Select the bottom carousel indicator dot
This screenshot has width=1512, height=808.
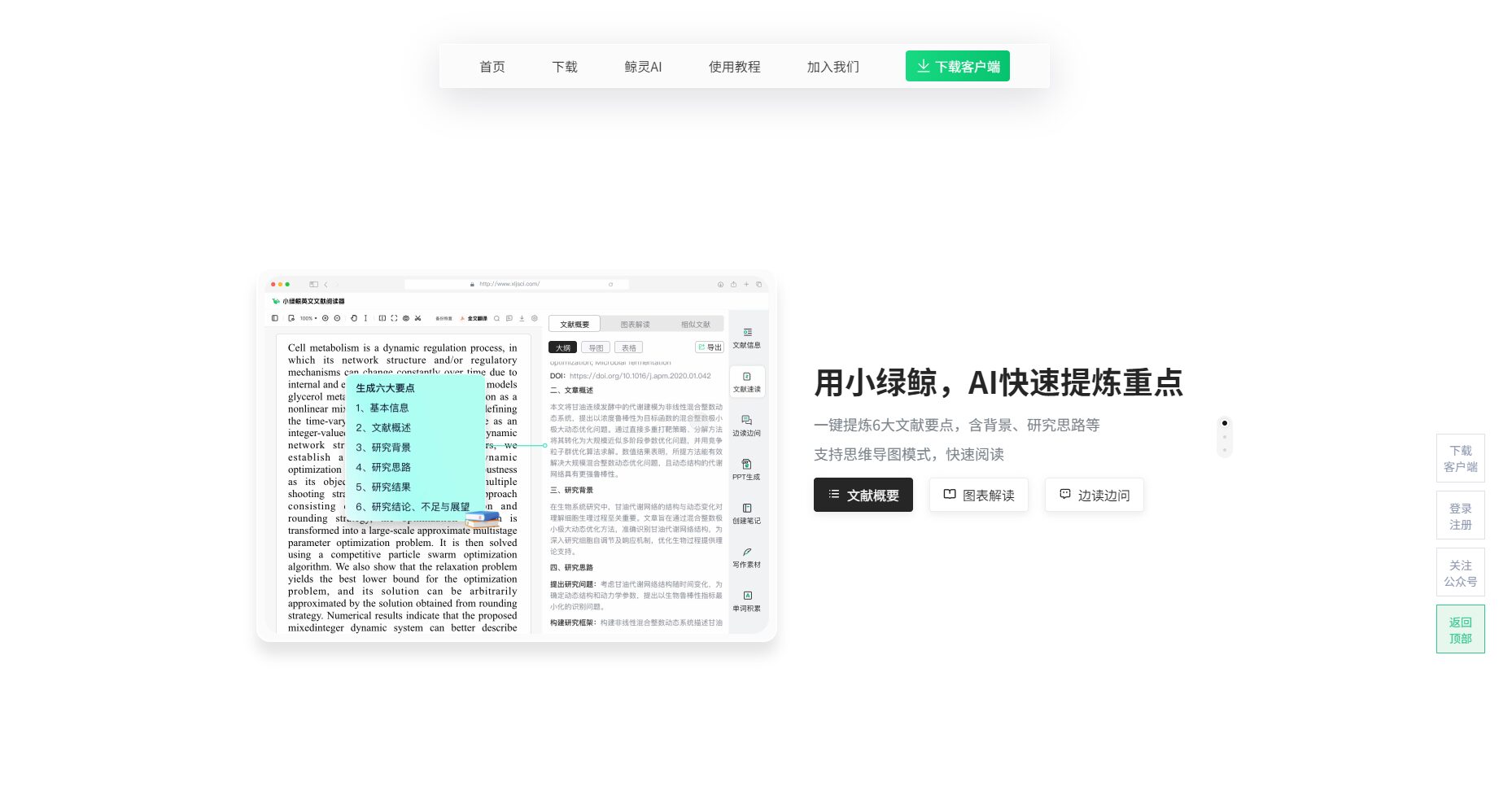(1224, 450)
